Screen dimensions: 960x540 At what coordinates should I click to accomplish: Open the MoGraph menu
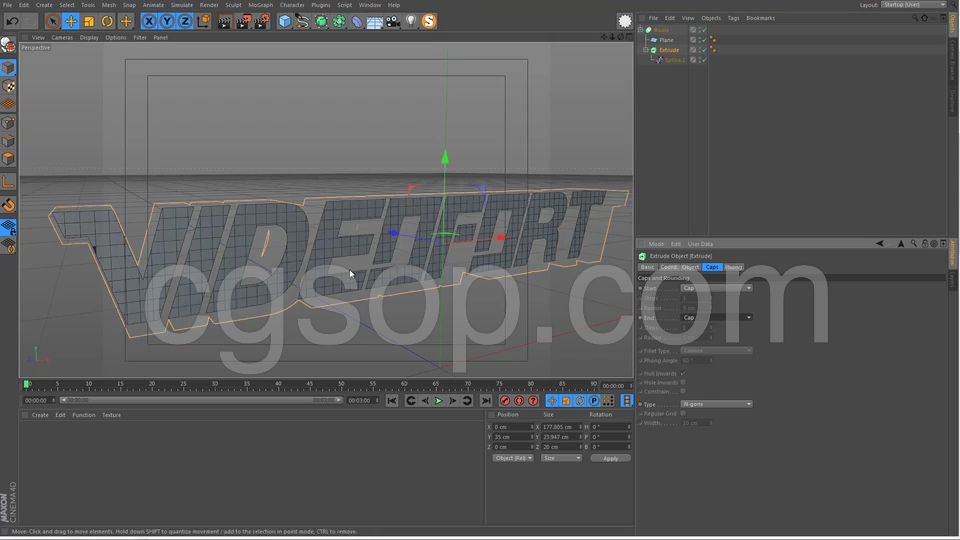coord(260,5)
